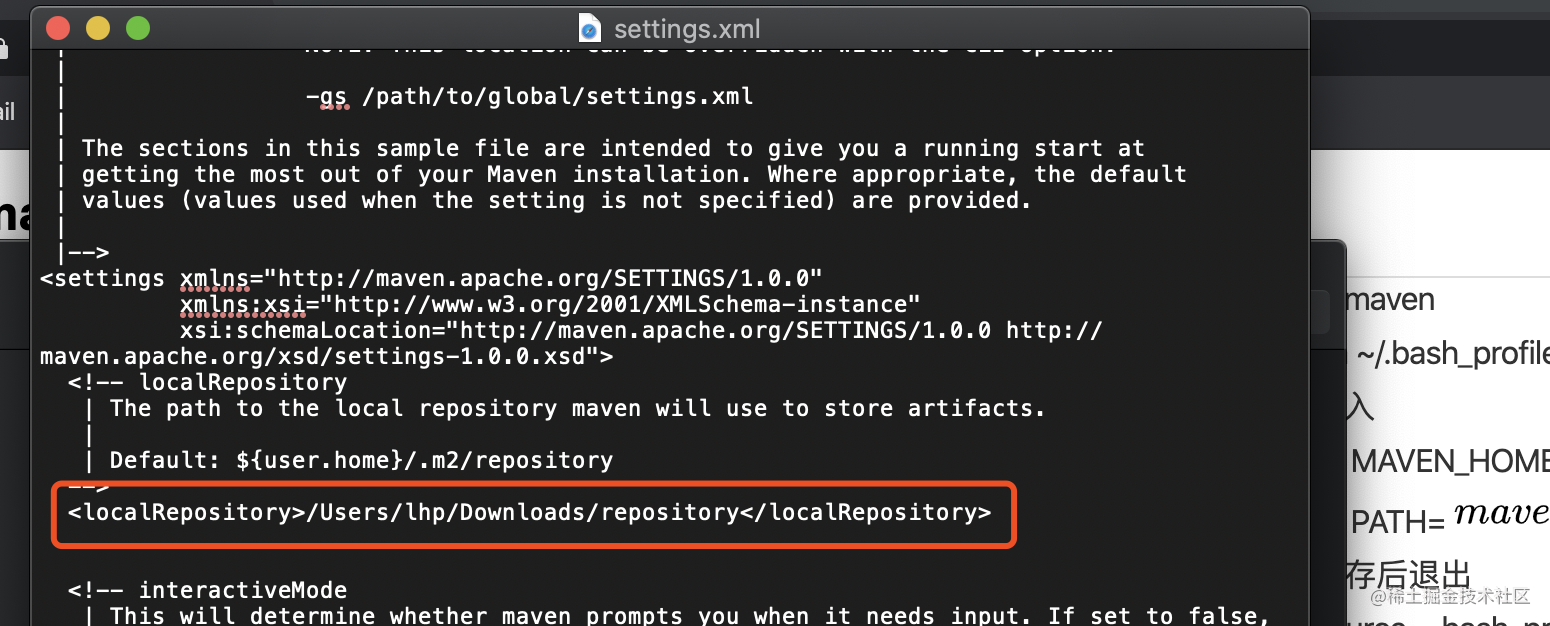
Task: Close the settings.xml window with red button
Action: [58, 28]
